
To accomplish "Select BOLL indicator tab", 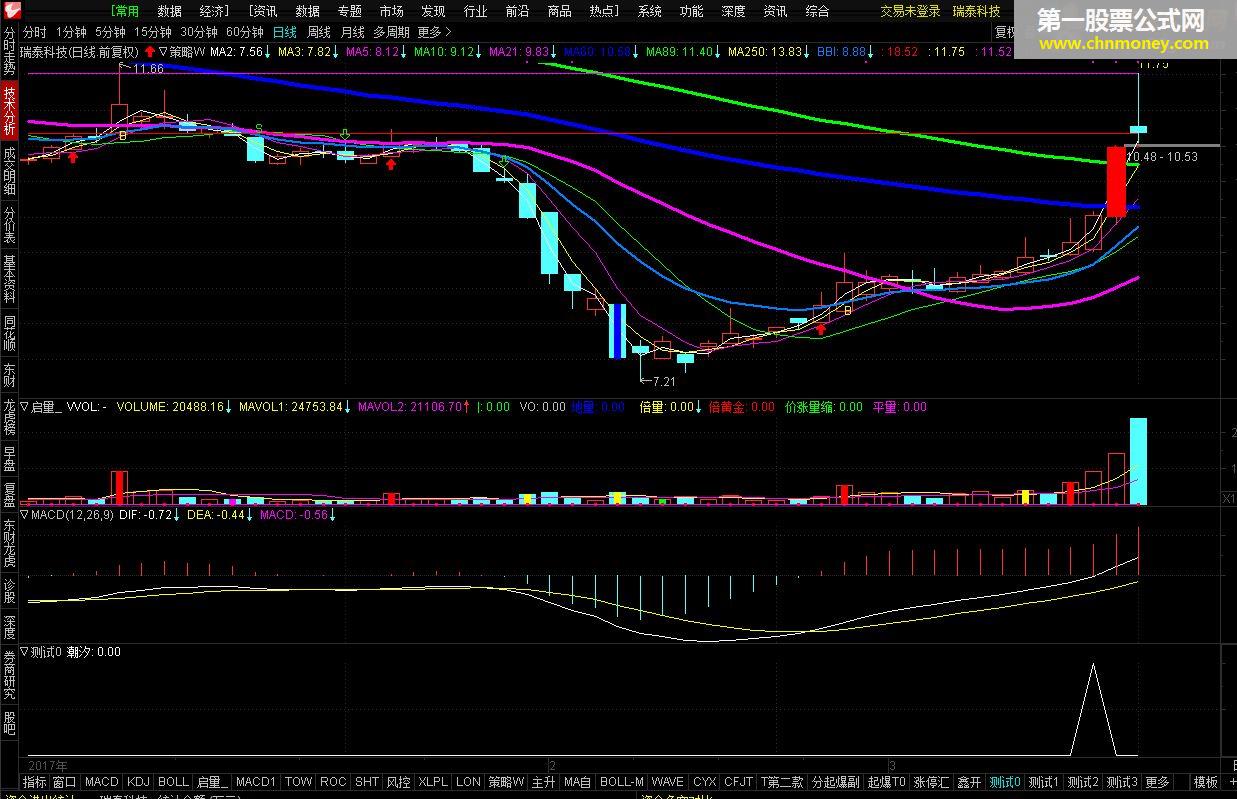I will click(x=173, y=782).
